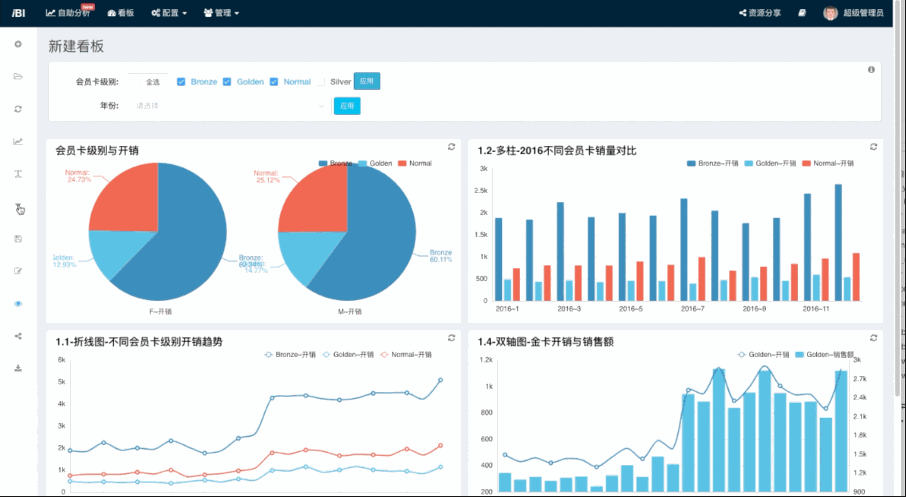The width and height of the screenshot is (906, 497).
Task: Open the 年份 select dropdown
Action: click(230, 105)
